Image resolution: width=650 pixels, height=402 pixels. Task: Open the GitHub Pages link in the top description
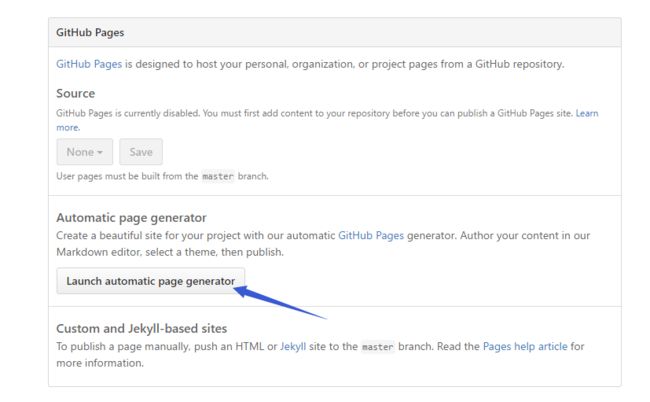point(89,64)
